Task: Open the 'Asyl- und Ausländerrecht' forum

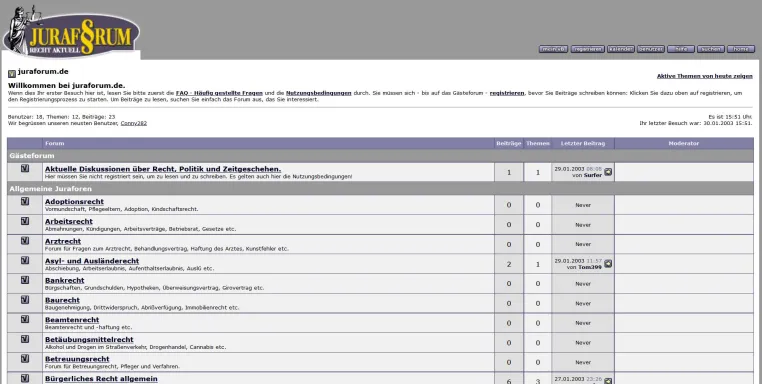Action: [92, 261]
